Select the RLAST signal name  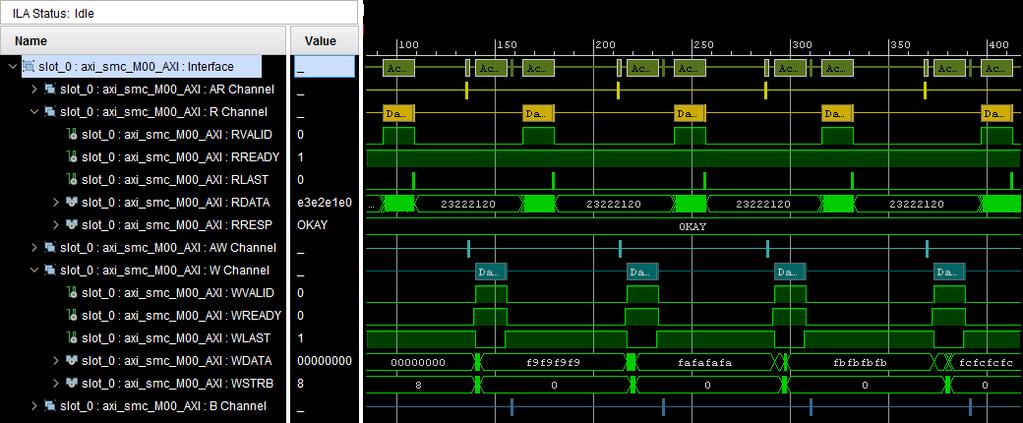tap(175, 180)
